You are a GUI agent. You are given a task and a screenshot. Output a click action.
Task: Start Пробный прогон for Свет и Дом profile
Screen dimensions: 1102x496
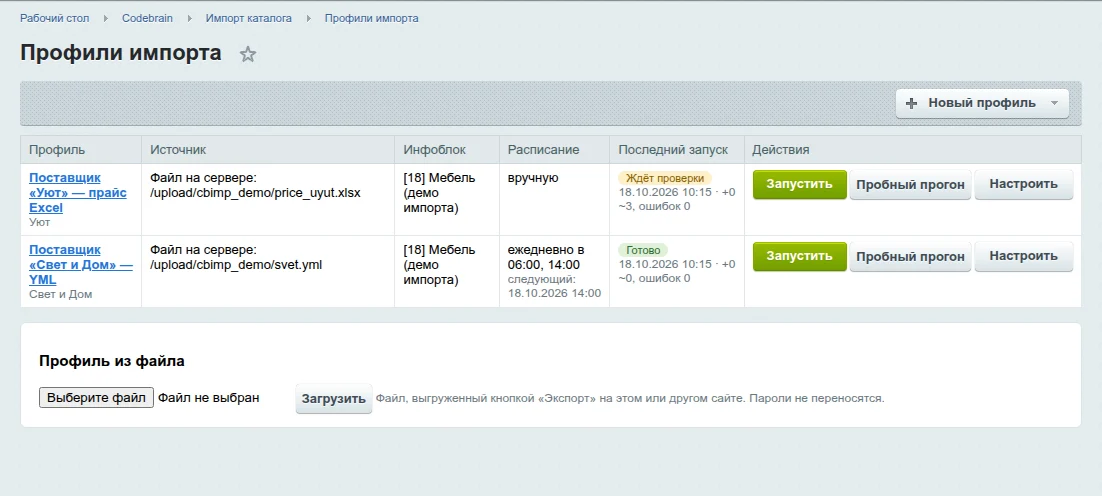coord(910,257)
